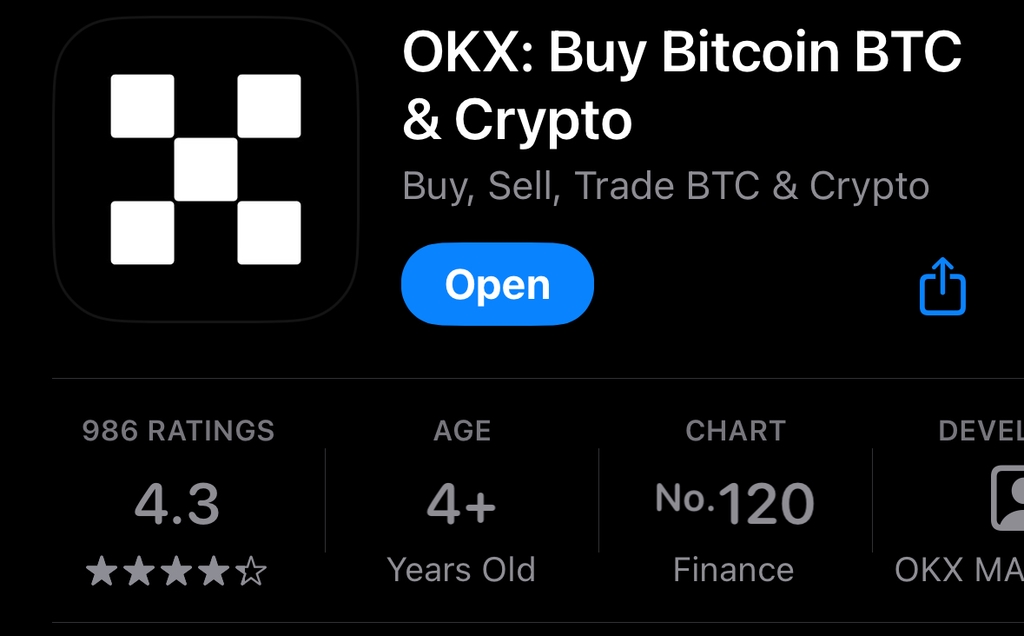Select the CHART header label
1024x636 pixels.
click(735, 431)
